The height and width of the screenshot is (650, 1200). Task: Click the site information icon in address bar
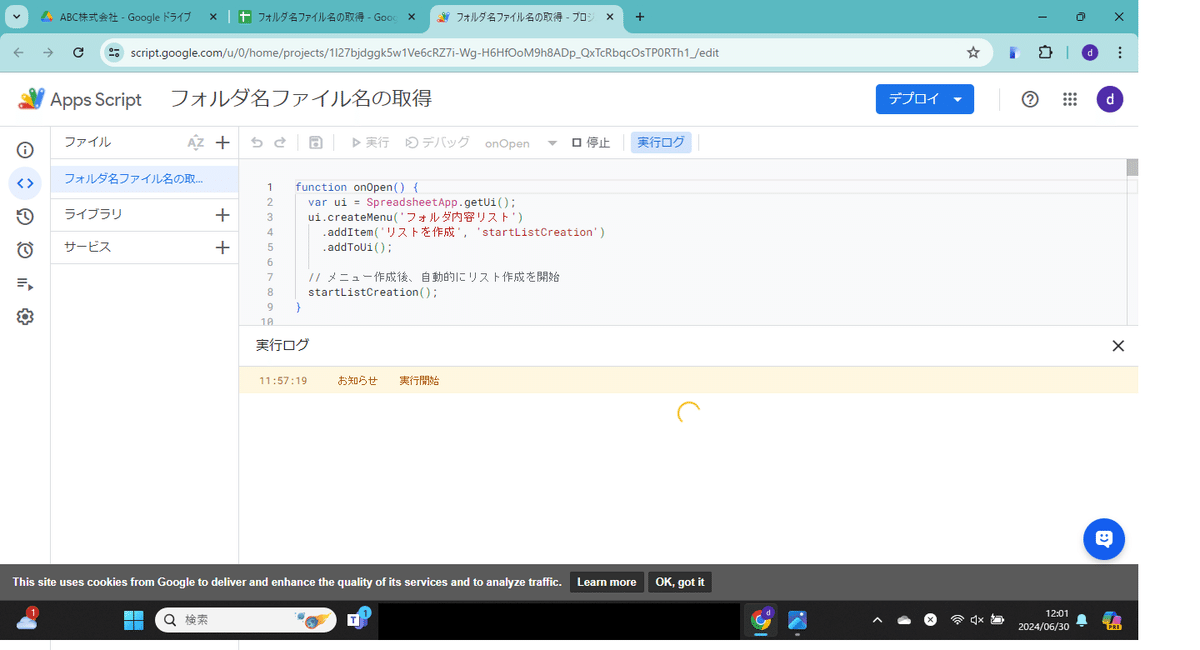[115, 53]
